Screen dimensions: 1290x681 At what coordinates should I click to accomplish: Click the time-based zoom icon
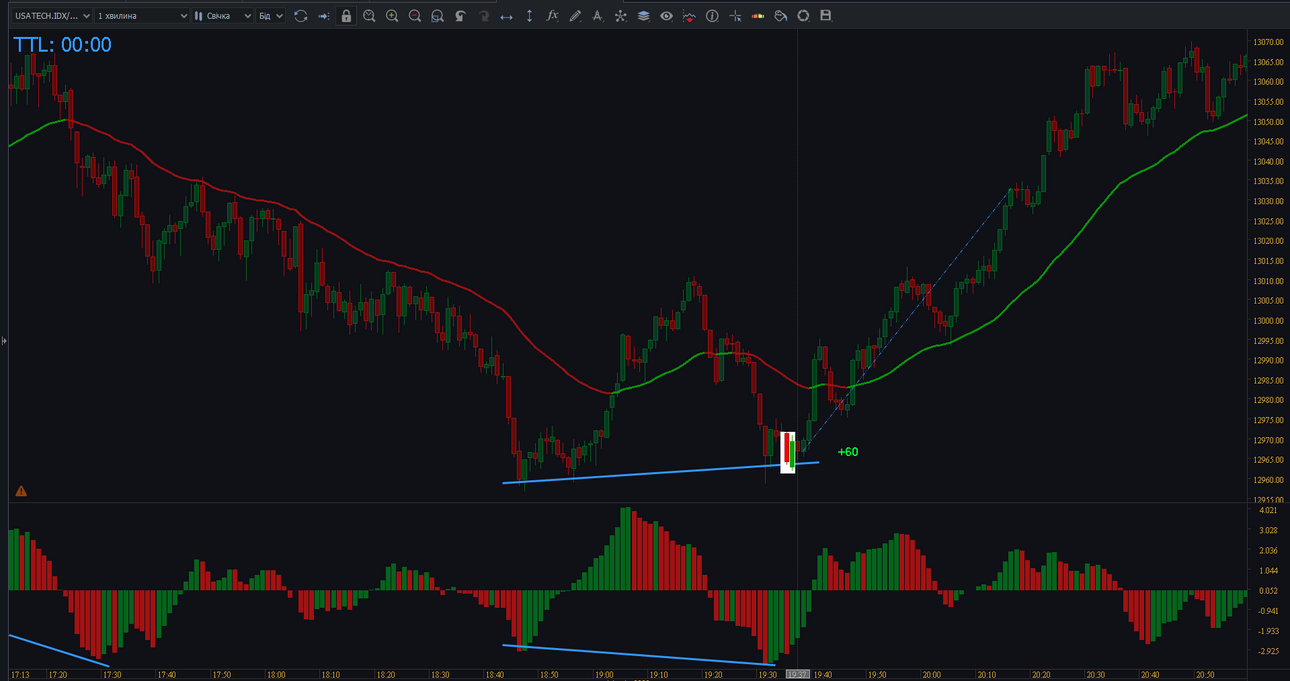369,16
